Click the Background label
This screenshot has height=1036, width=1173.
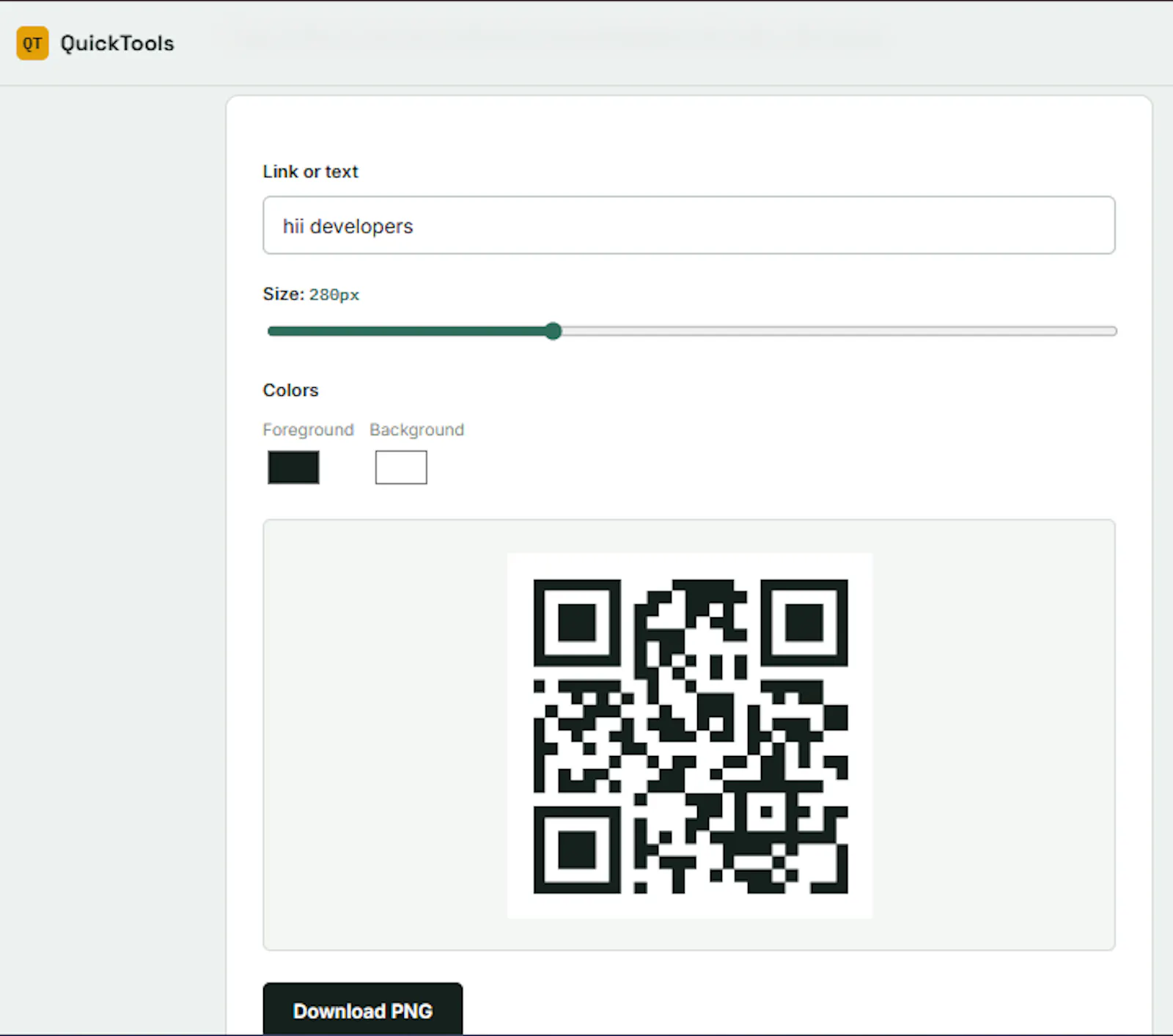[x=416, y=430]
